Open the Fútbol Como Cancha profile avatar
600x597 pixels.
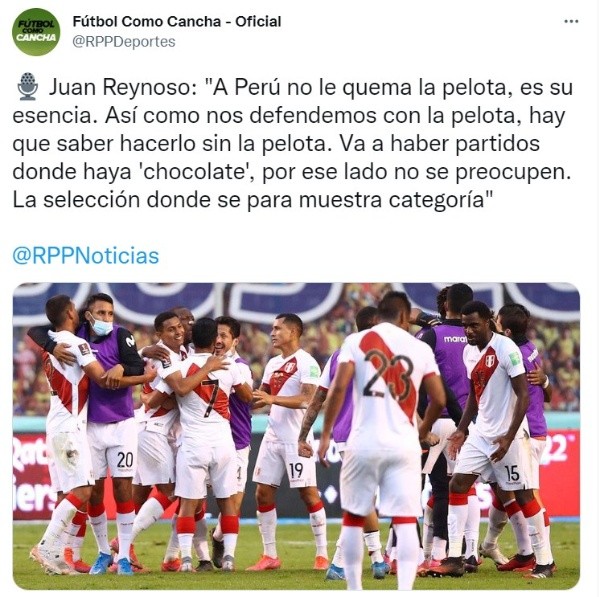coord(36,32)
